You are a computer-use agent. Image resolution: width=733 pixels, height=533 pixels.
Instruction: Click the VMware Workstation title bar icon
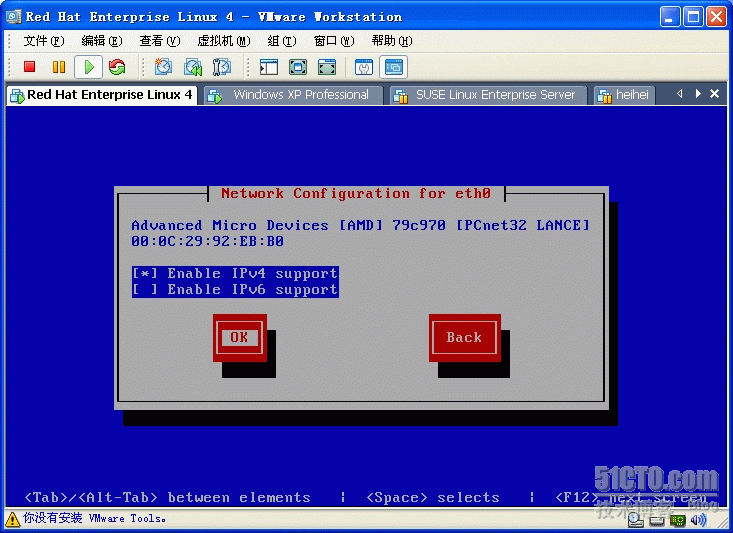click(x=13, y=17)
